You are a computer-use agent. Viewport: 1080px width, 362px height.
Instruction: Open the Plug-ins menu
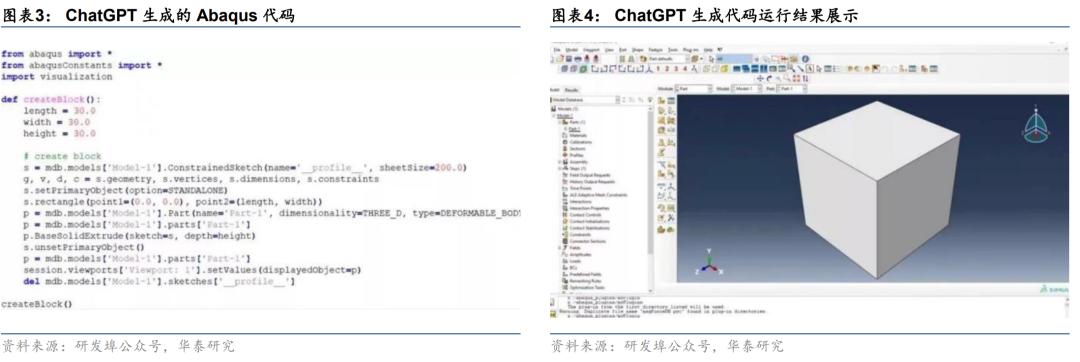point(691,50)
